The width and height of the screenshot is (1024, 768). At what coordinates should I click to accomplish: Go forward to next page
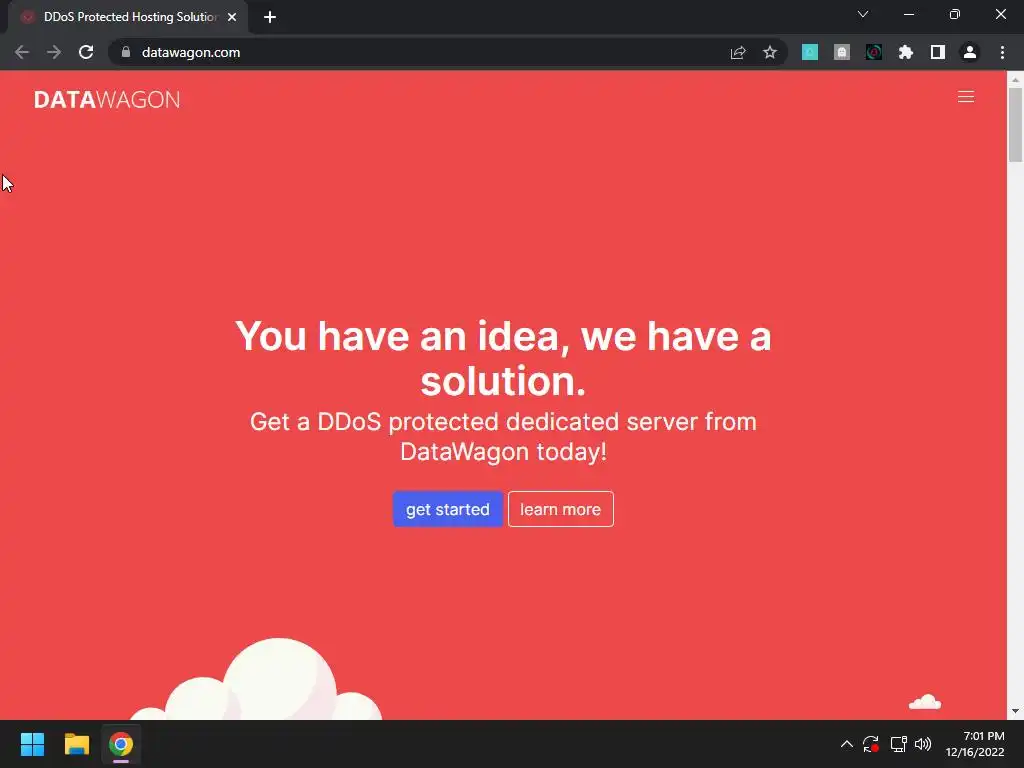click(x=54, y=52)
